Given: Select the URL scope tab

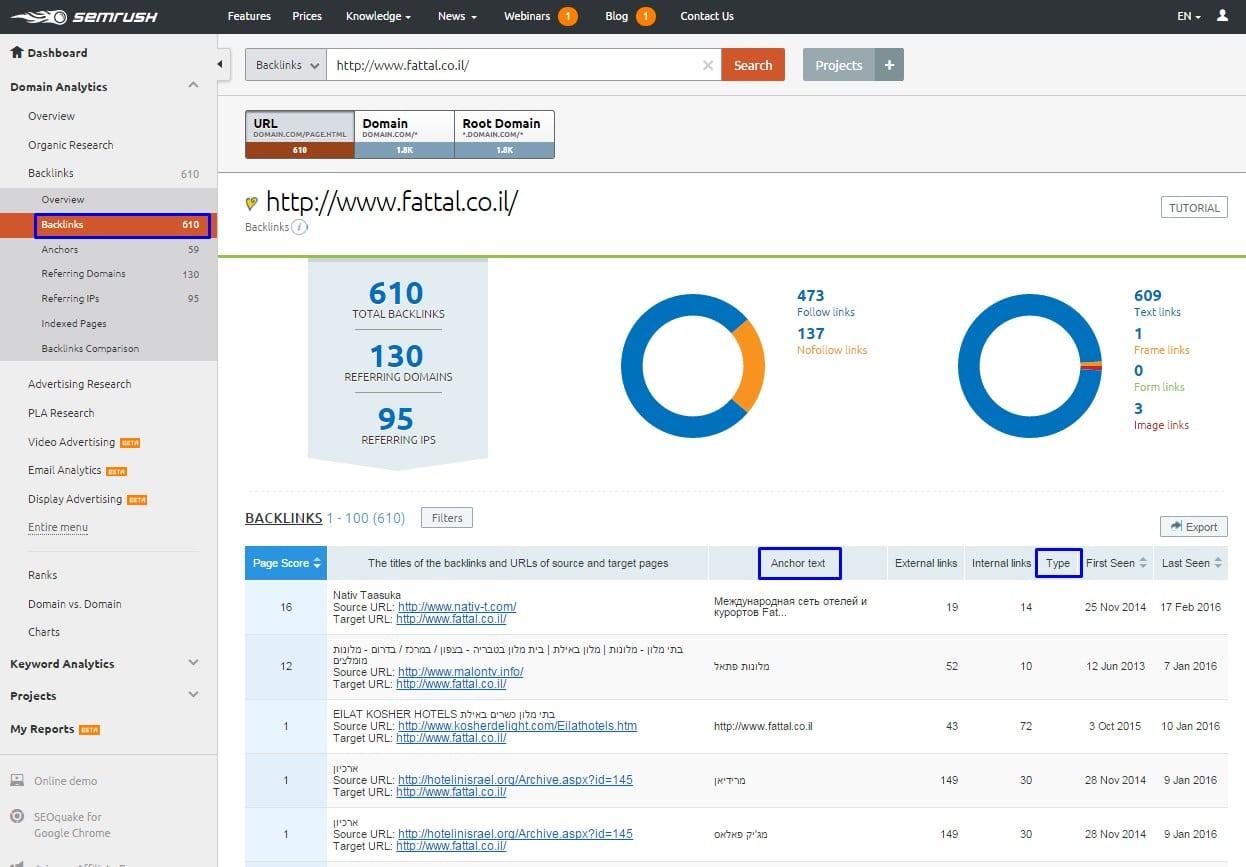Looking at the screenshot, I should click(x=300, y=134).
